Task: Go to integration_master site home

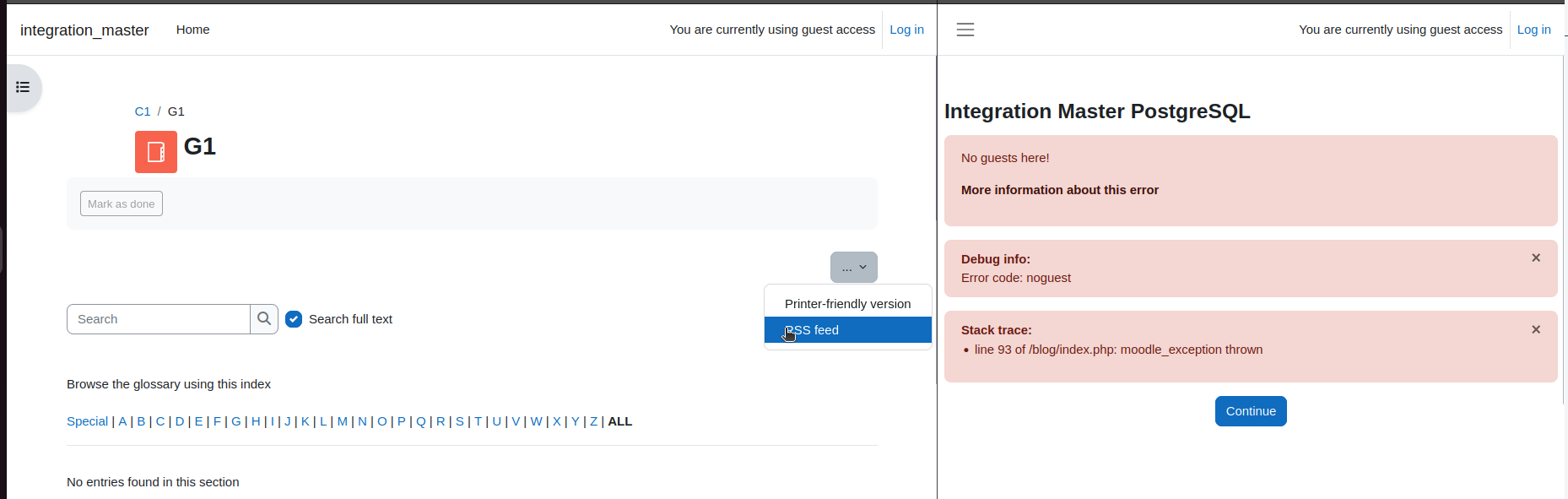Action: coord(84,30)
